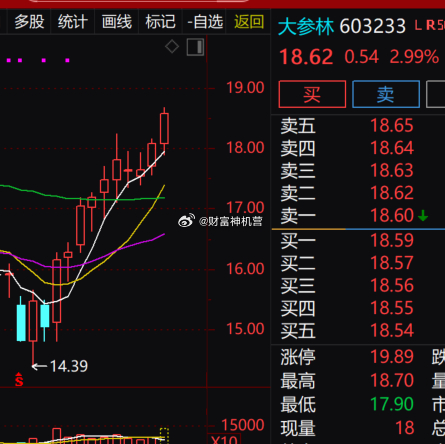Image resolution: width=445 pixels, height=444 pixels.
Task: Click the 涨停 limit-up value 19.89
Action: pos(392,357)
